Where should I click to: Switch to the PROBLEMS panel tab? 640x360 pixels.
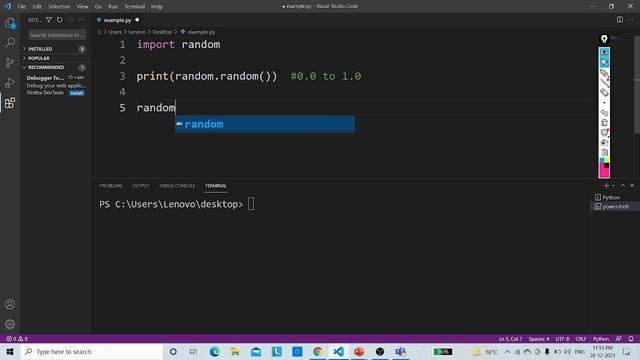point(111,186)
